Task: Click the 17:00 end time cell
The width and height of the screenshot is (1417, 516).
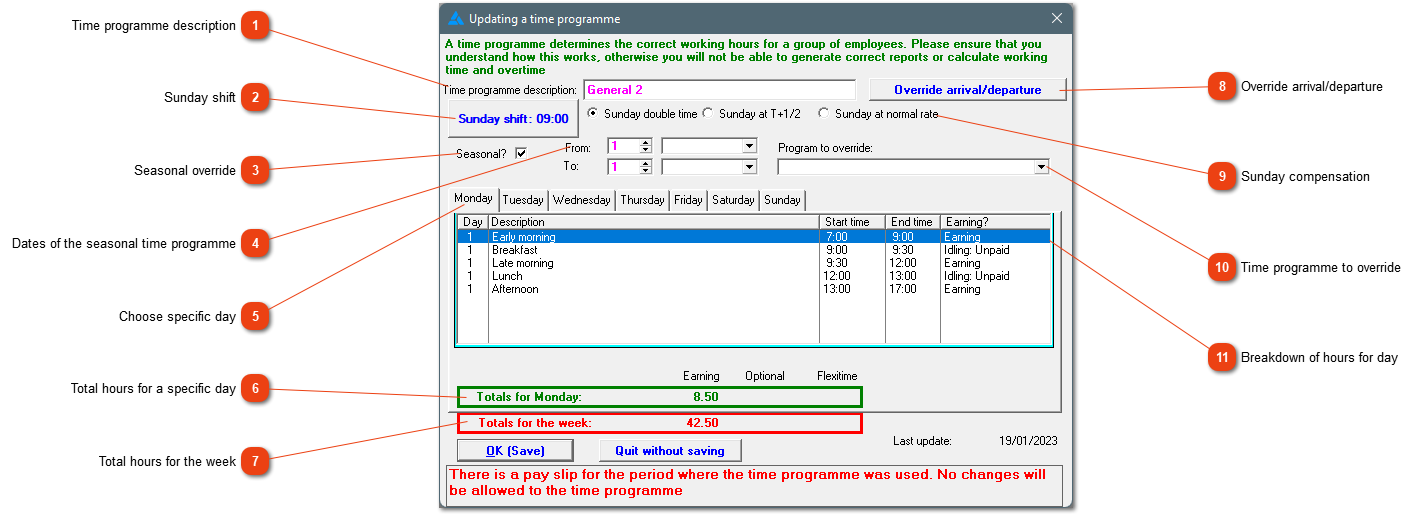Action: pos(902,289)
